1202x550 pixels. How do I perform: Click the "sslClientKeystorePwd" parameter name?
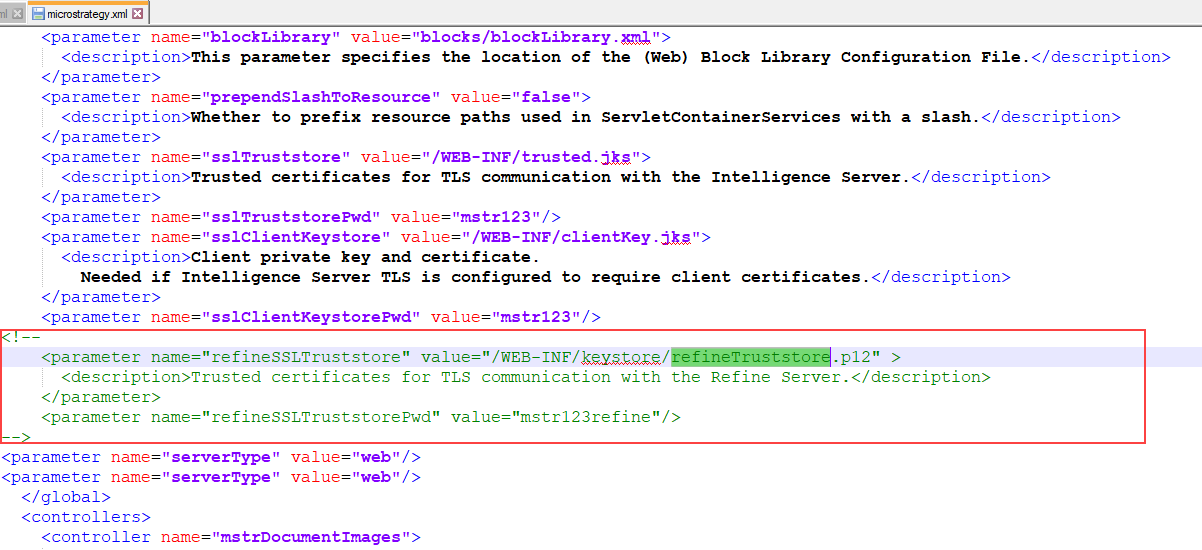(x=310, y=317)
